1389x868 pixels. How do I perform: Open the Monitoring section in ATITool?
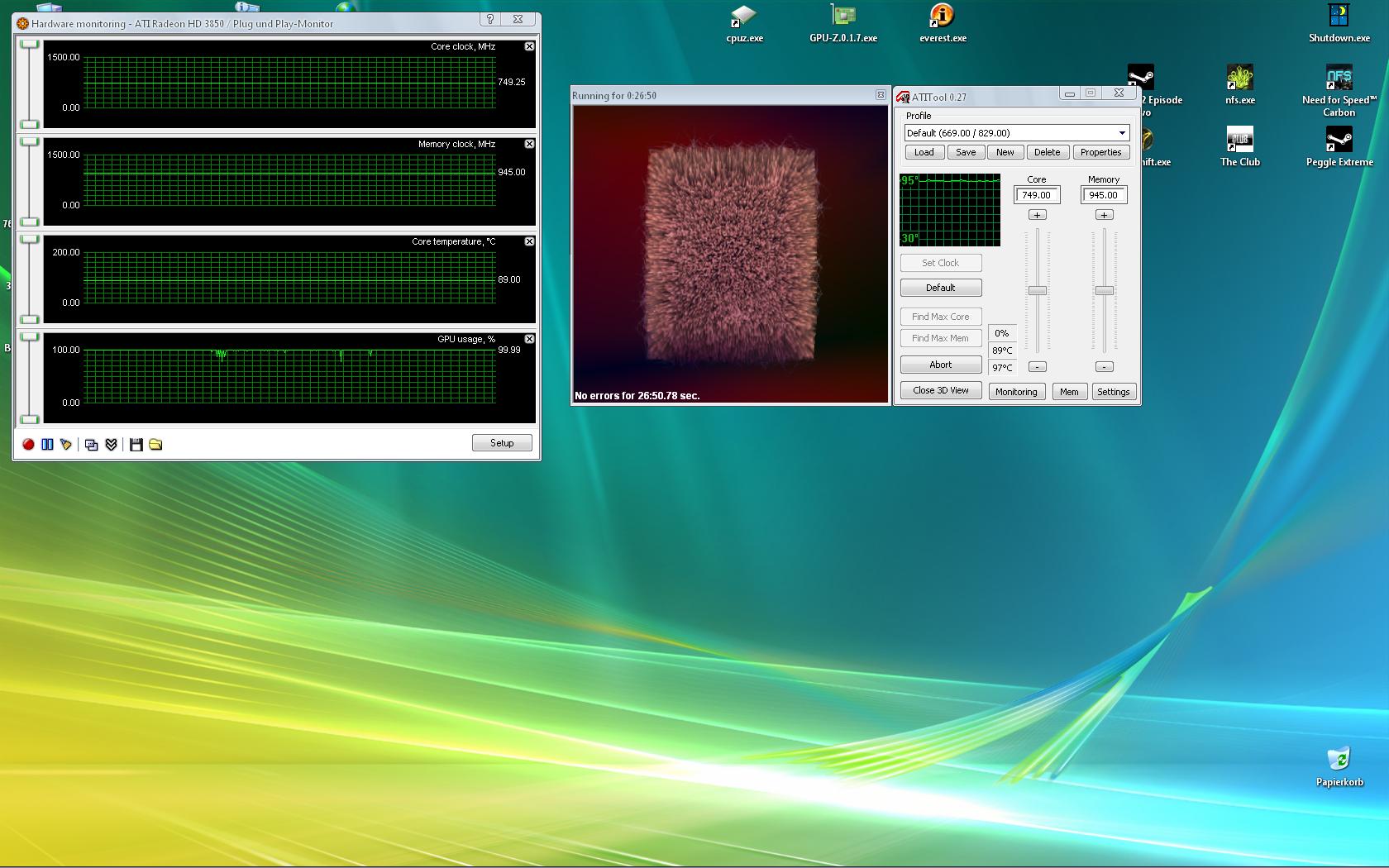[x=1016, y=392]
